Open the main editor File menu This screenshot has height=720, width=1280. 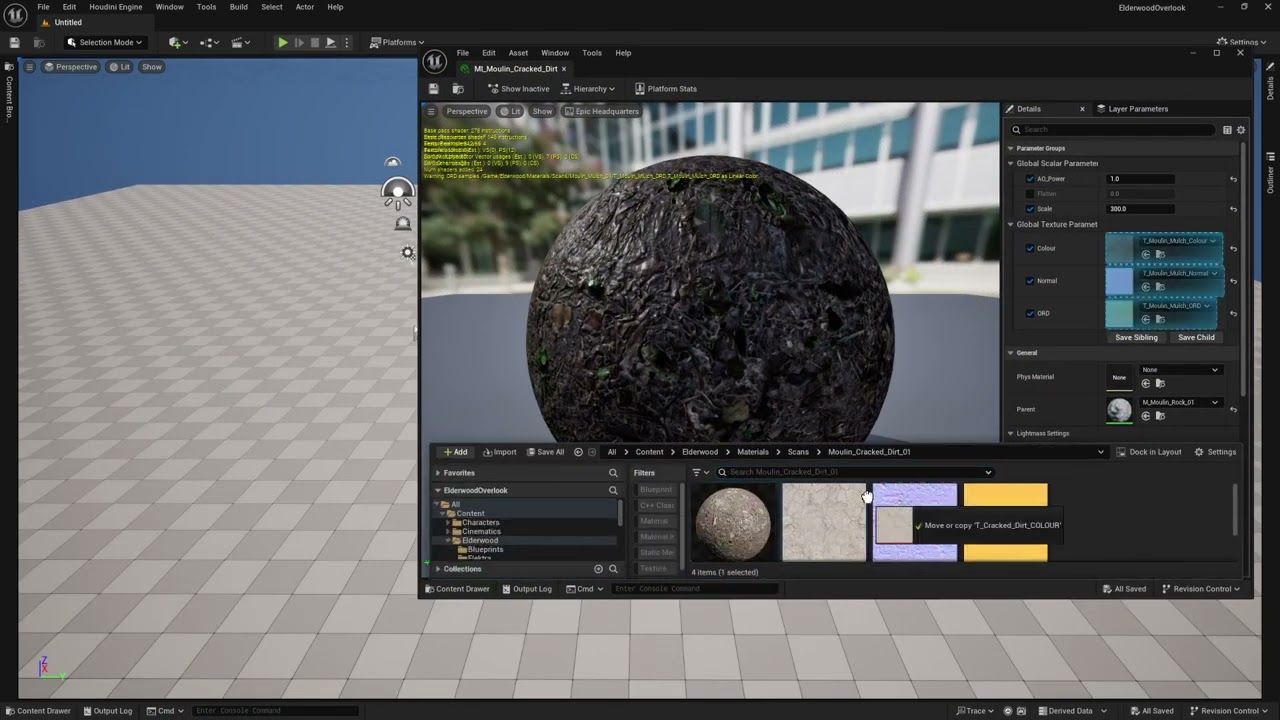click(x=43, y=7)
